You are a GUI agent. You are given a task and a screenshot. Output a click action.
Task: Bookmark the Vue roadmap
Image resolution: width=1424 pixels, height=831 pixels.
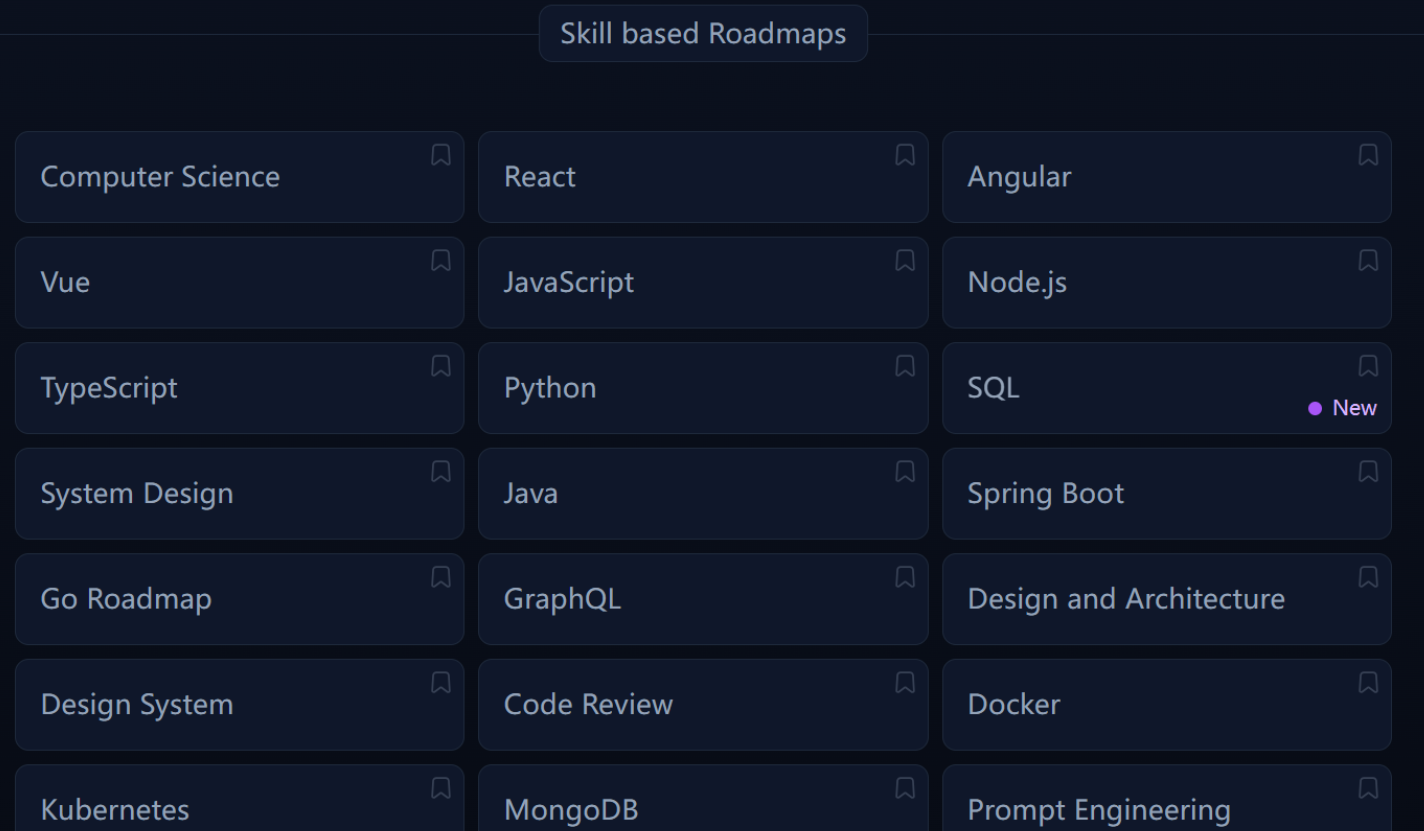440,261
